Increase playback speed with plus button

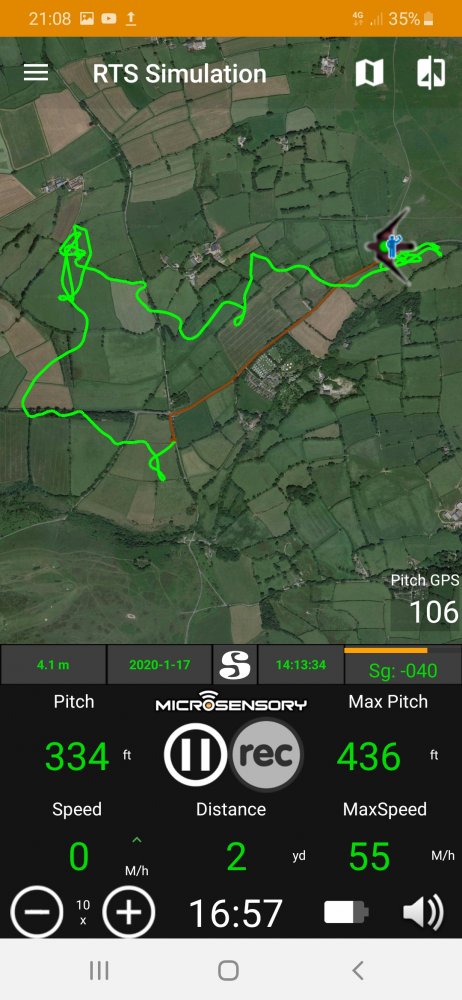pos(128,912)
